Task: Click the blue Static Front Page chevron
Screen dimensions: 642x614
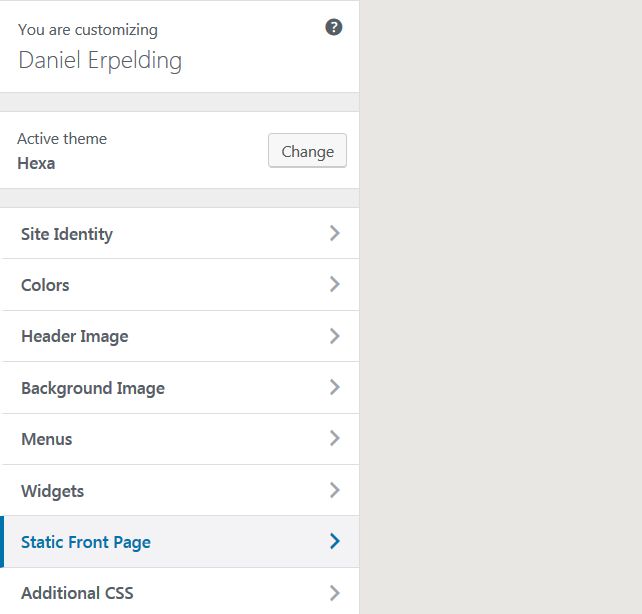Action: tap(335, 541)
